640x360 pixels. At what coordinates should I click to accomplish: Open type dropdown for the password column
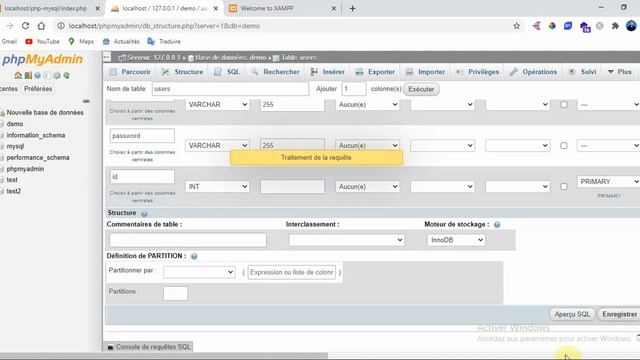217,145
